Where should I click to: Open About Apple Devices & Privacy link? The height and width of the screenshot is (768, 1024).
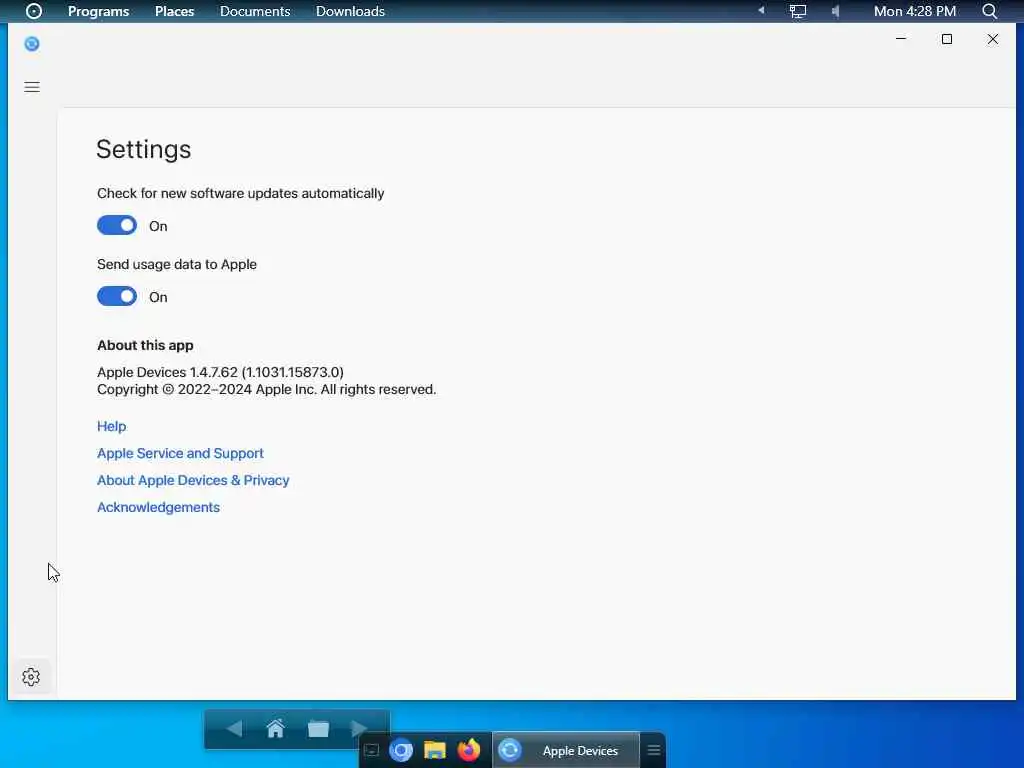pos(193,480)
